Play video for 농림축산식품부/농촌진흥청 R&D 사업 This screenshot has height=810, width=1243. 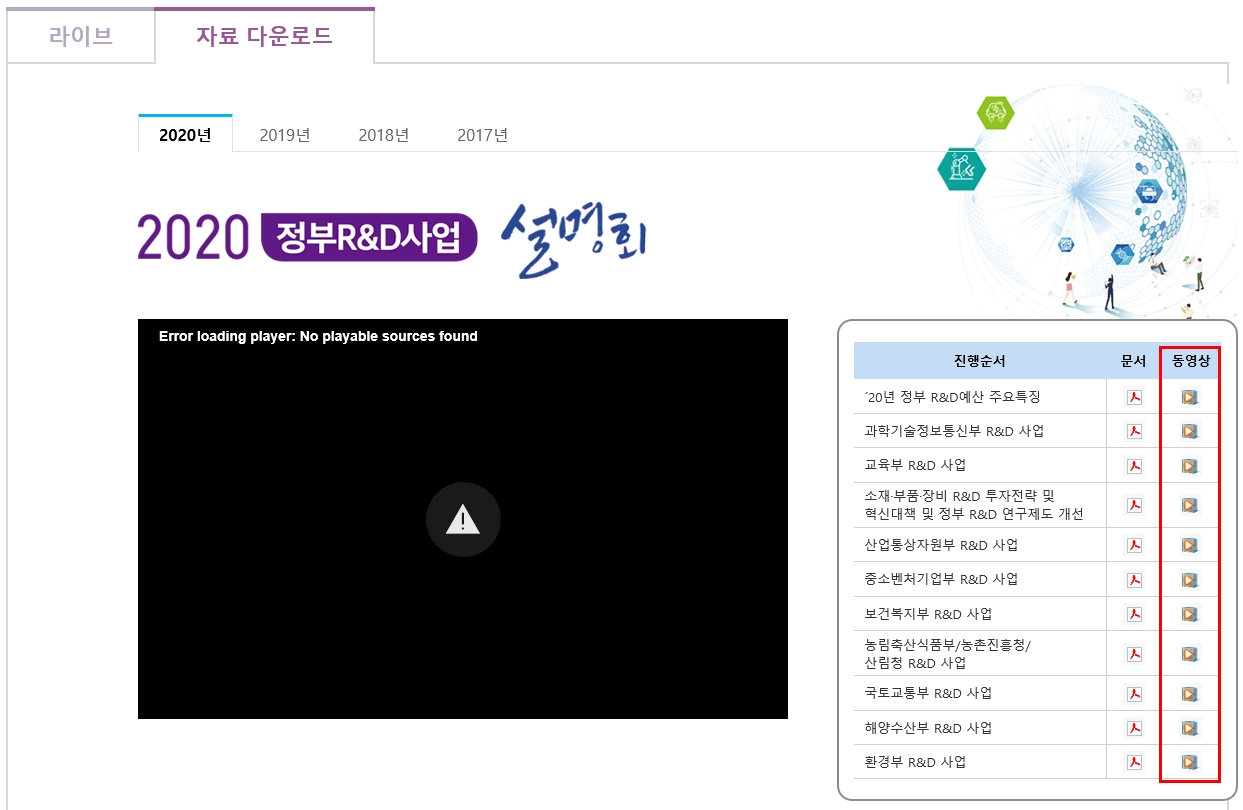tap(1189, 654)
